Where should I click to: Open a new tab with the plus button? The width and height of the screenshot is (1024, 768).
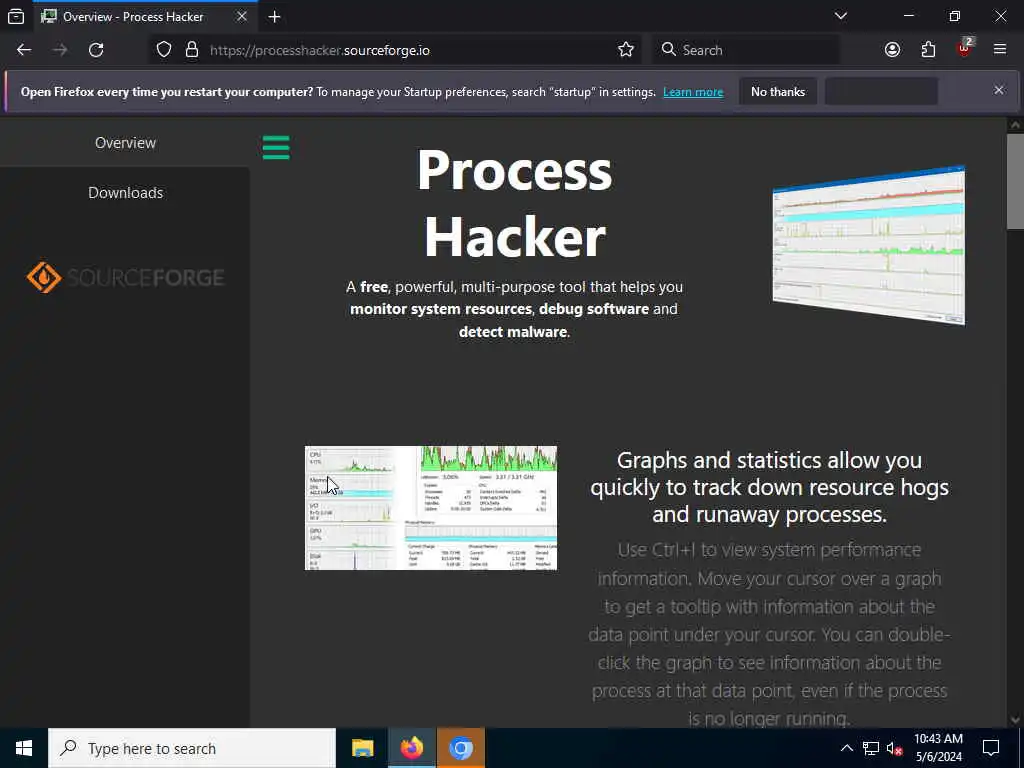pyautogui.click(x=275, y=17)
